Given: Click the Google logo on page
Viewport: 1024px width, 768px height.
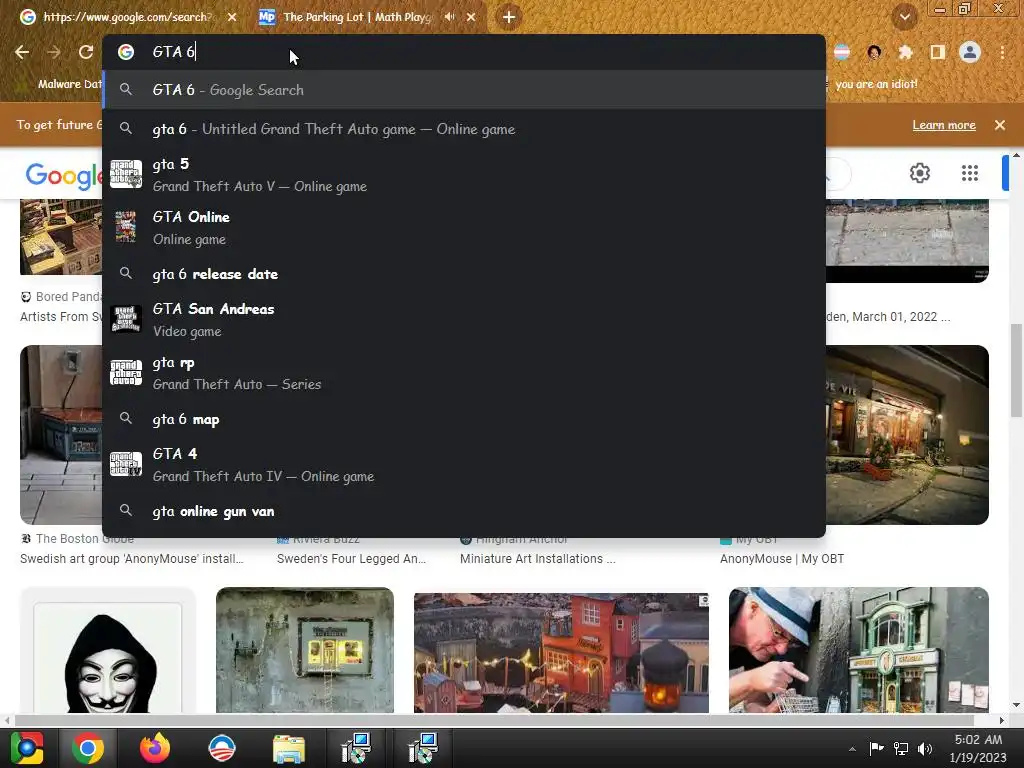Looking at the screenshot, I should click(64, 175).
